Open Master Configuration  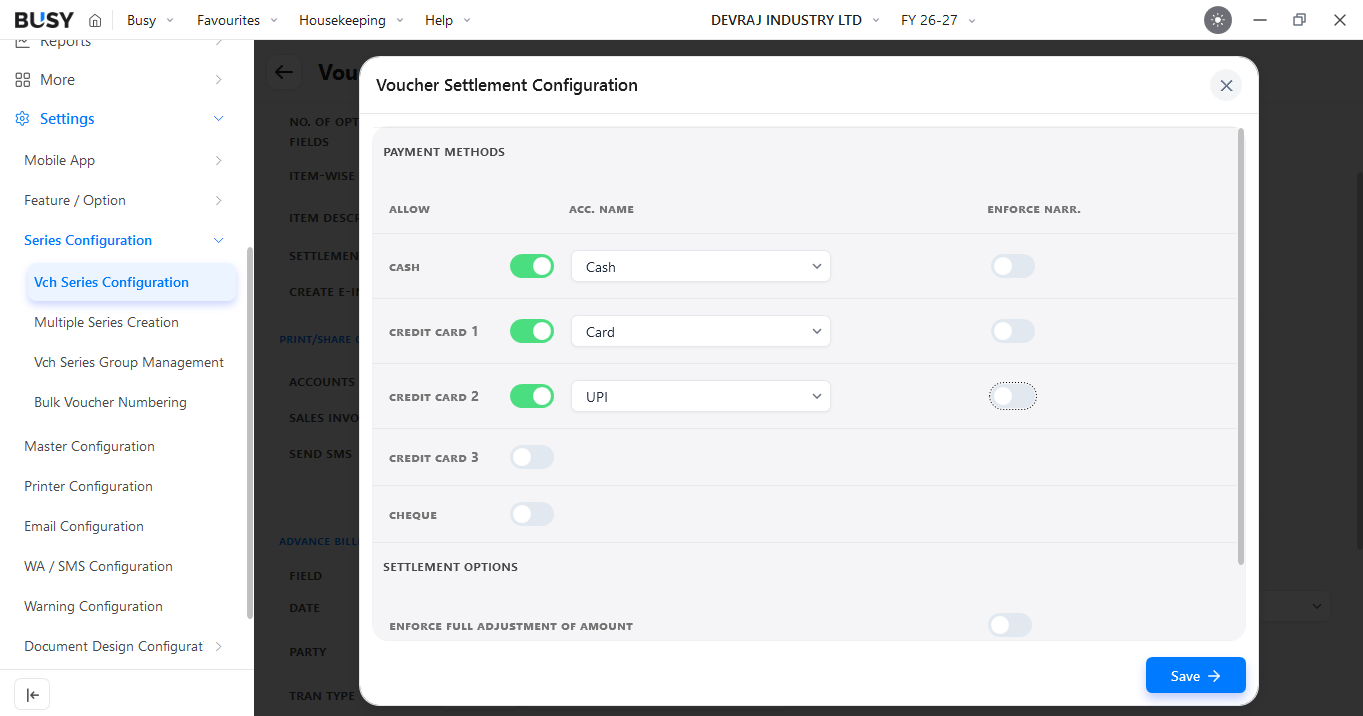point(89,446)
